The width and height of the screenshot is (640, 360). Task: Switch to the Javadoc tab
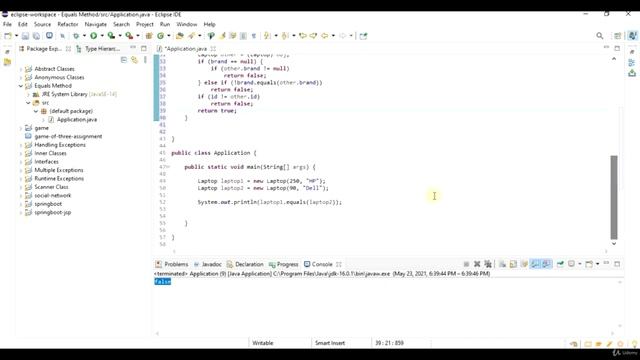[x=207, y=264]
